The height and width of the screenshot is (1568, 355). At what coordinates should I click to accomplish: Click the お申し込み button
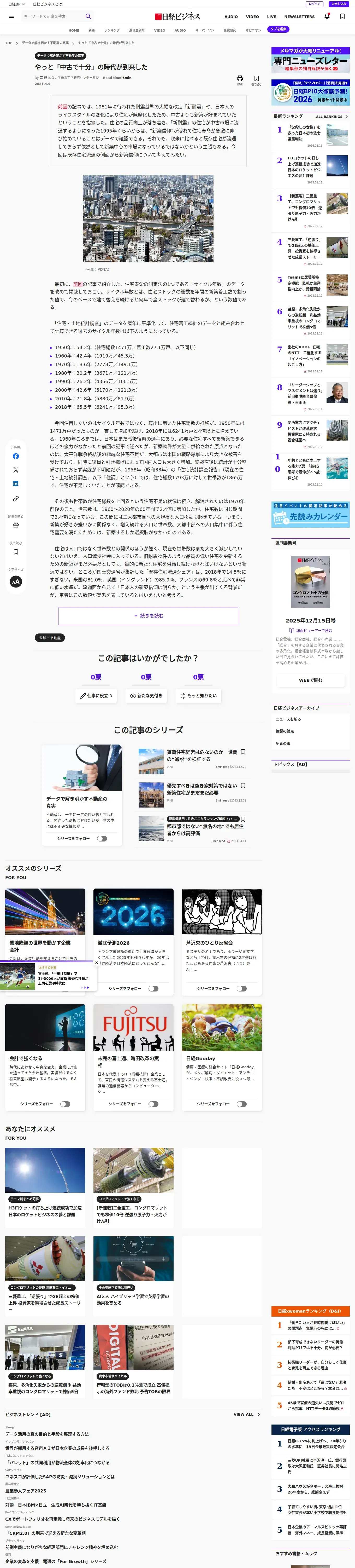[339, 4]
